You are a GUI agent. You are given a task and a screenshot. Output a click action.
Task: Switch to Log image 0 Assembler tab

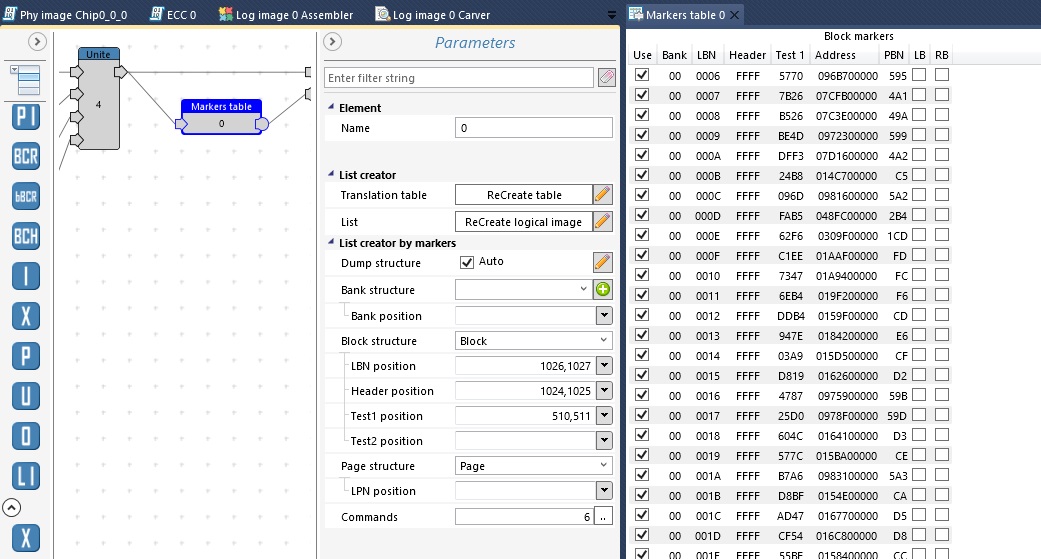[286, 15]
